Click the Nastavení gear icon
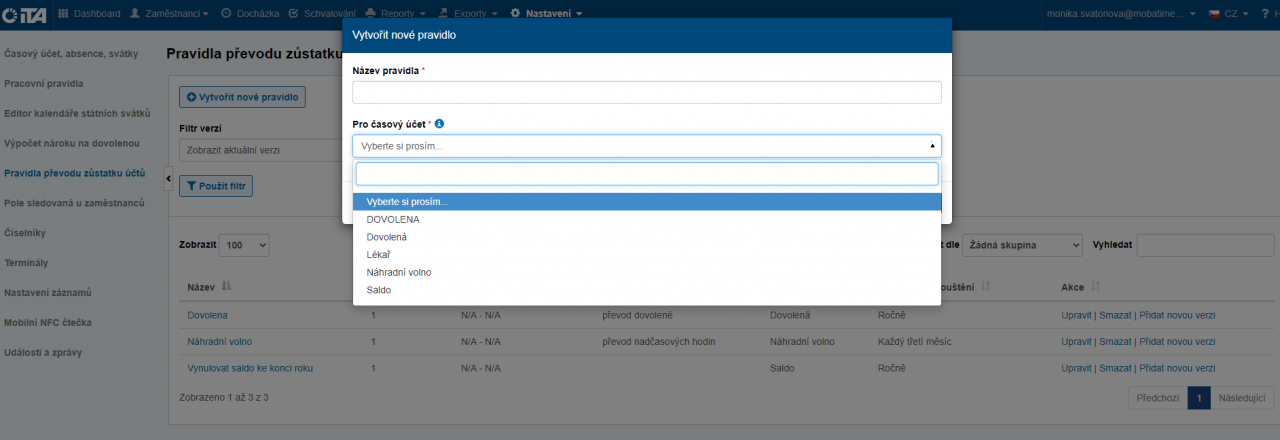1280x440 pixels. tap(515, 14)
